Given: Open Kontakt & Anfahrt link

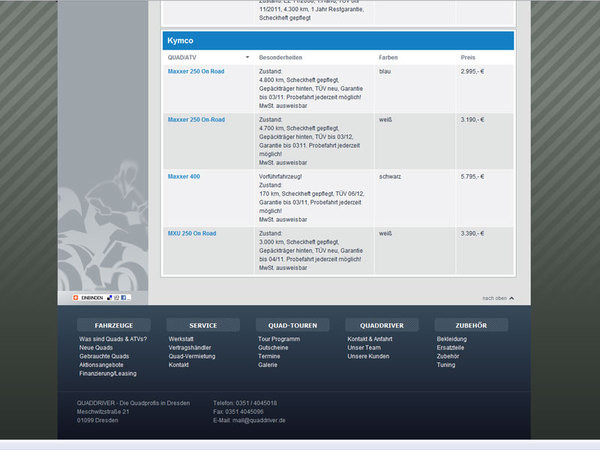Looking at the screenshot, I should 370,339.
